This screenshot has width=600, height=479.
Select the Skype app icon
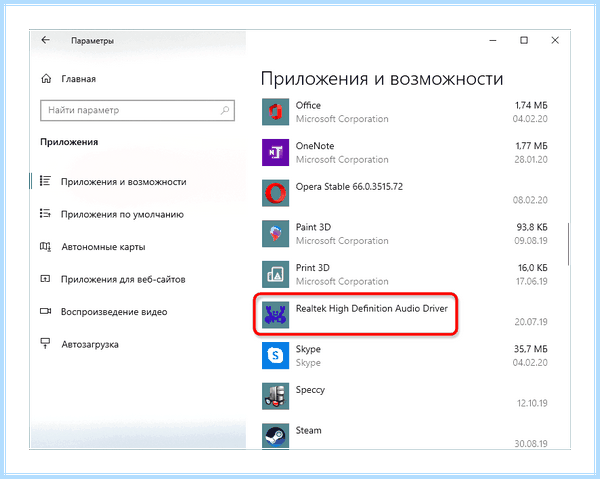coord(275,355)
